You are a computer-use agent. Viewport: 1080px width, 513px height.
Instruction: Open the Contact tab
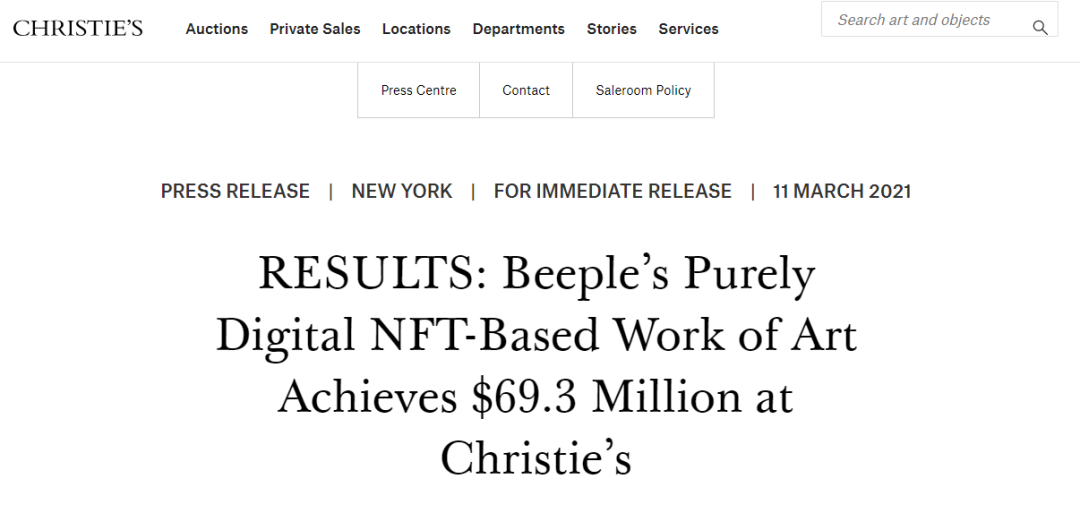[x=526, y=90]
